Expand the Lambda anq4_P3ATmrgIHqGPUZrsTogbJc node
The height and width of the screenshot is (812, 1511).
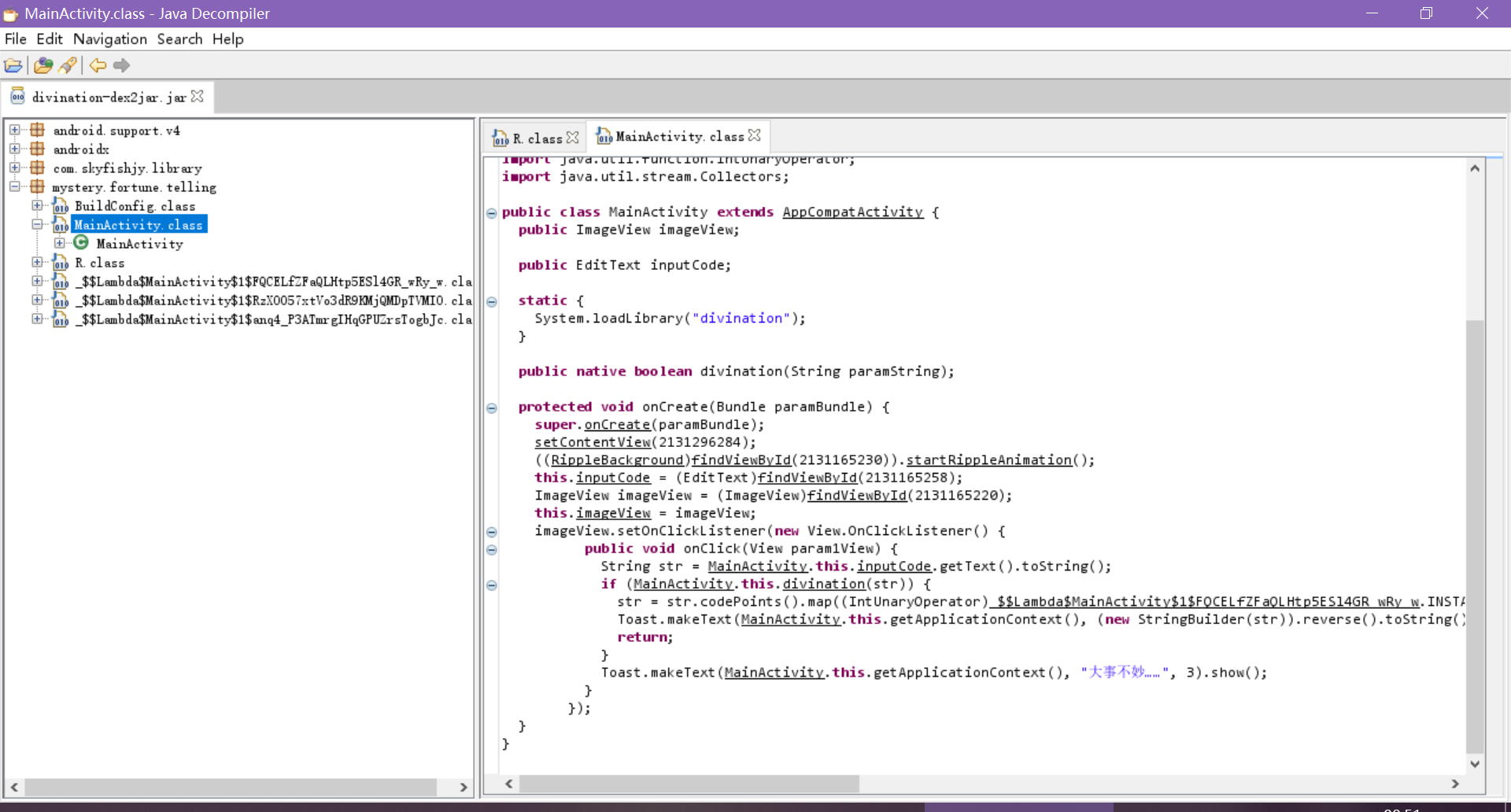[x=37, y=319]
